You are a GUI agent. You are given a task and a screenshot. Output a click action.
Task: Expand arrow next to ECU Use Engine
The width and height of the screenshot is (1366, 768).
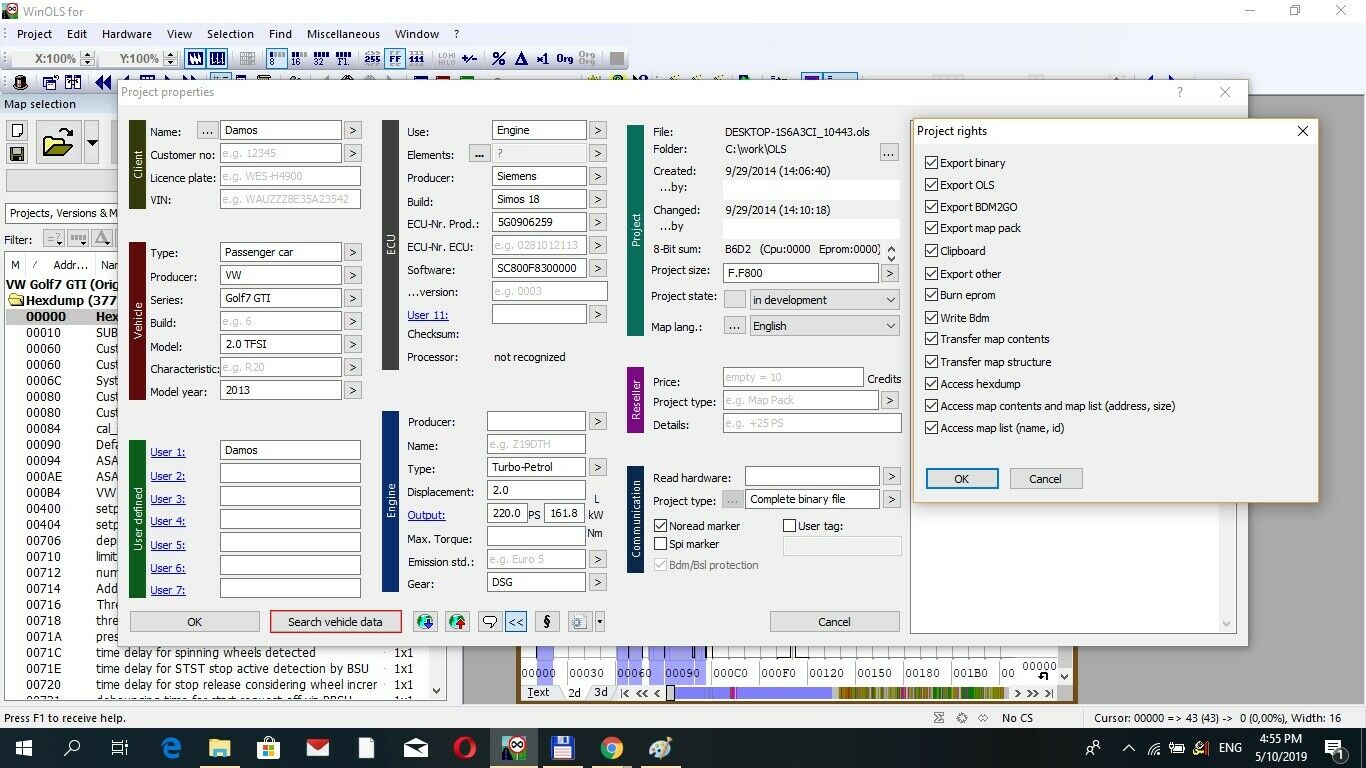click(597, 130)
